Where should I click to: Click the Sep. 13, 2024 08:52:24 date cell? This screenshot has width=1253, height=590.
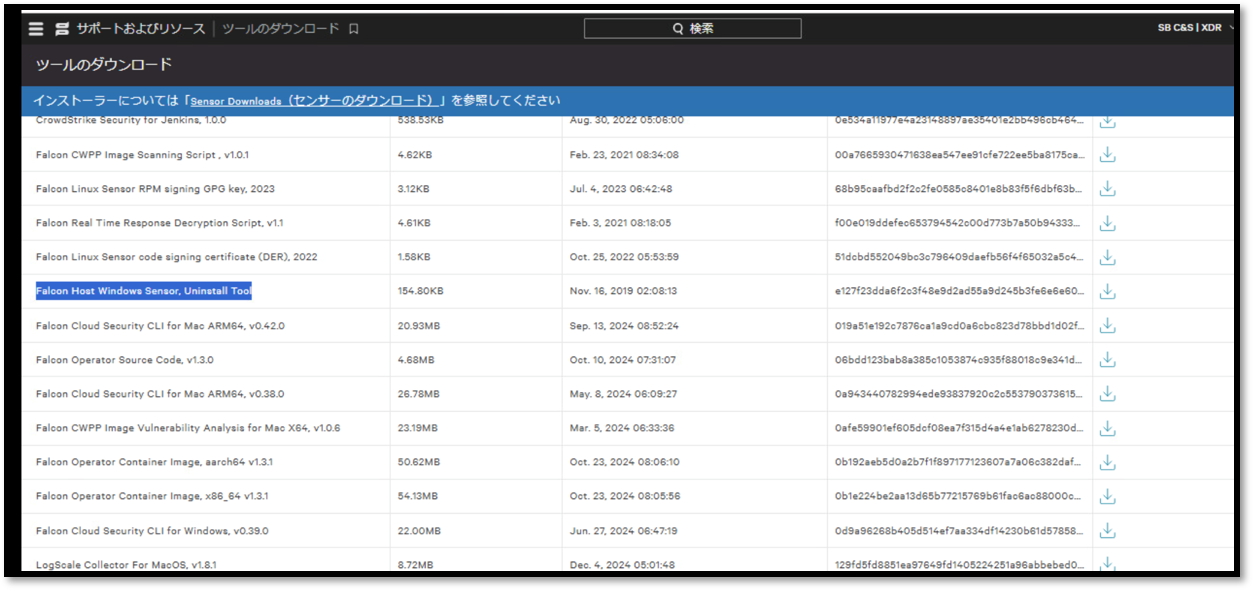tap(623, 325)
